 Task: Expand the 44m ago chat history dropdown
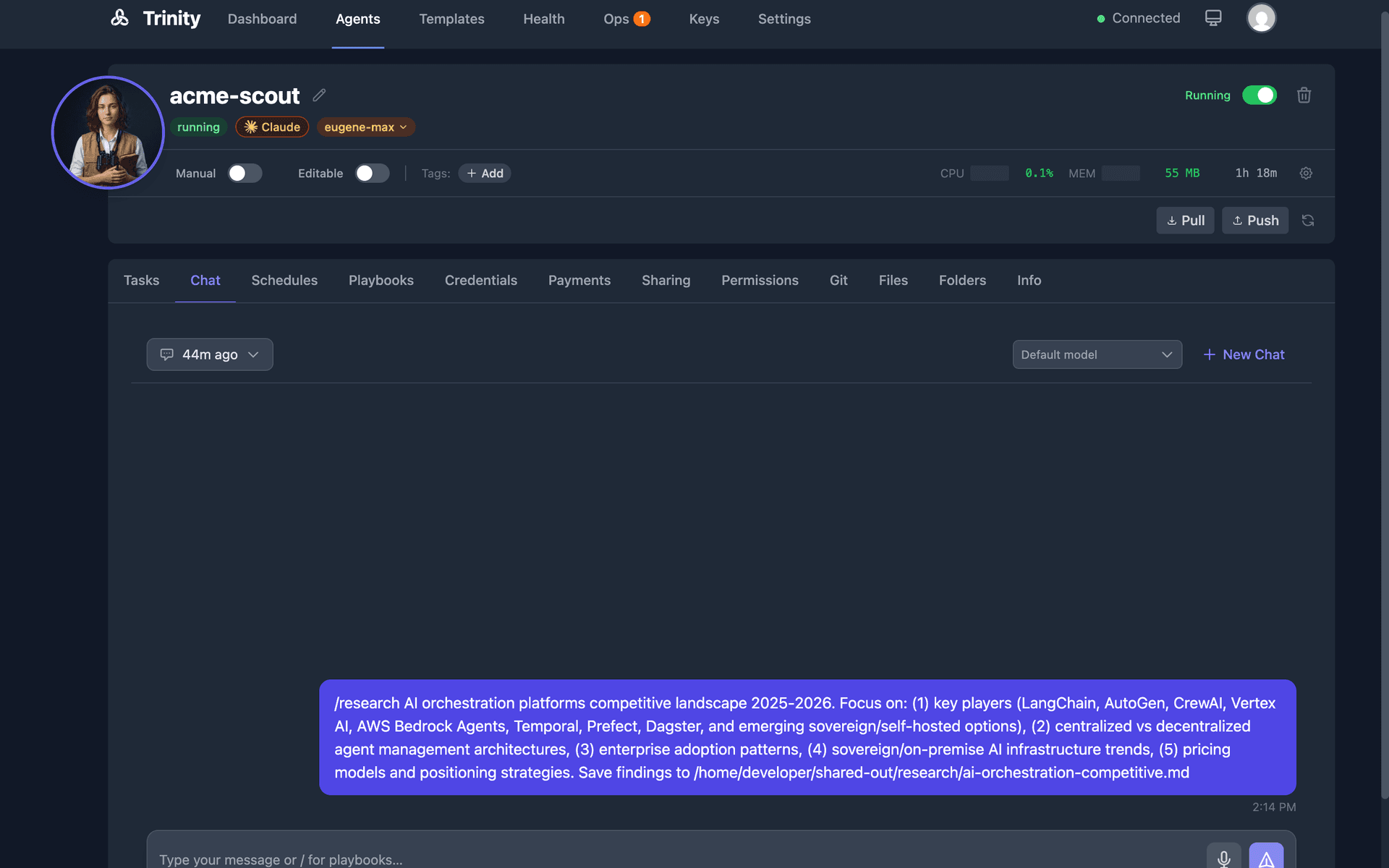click(209, 354)
